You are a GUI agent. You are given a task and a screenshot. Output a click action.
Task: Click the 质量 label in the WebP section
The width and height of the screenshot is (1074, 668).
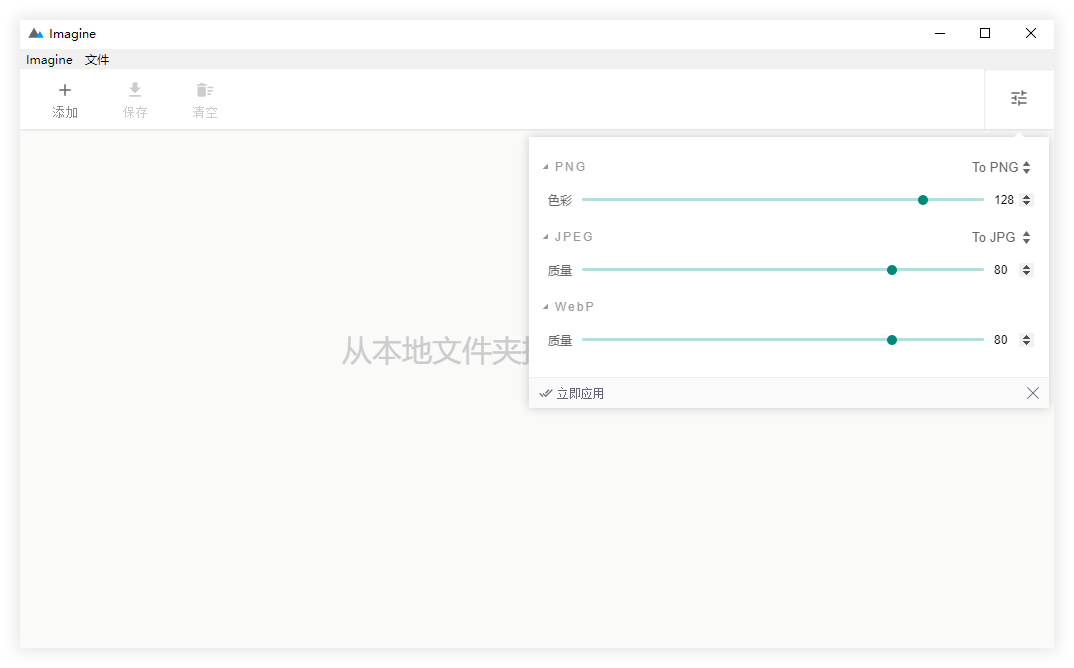560,340
